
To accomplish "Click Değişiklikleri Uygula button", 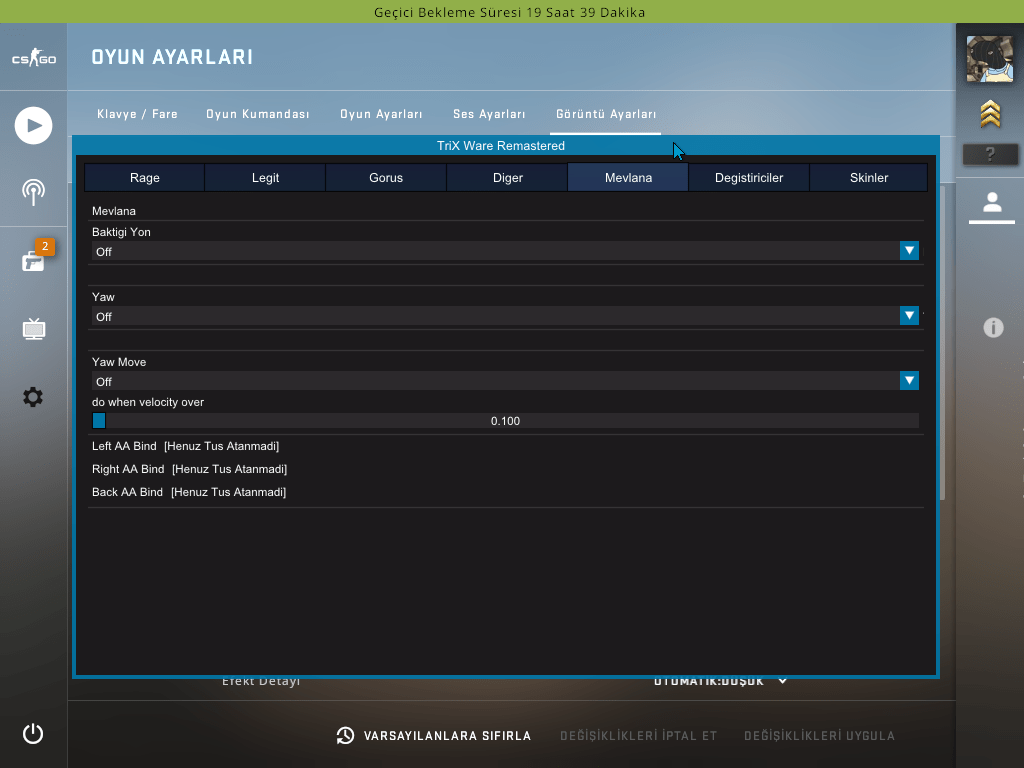I will click(820, 736).
